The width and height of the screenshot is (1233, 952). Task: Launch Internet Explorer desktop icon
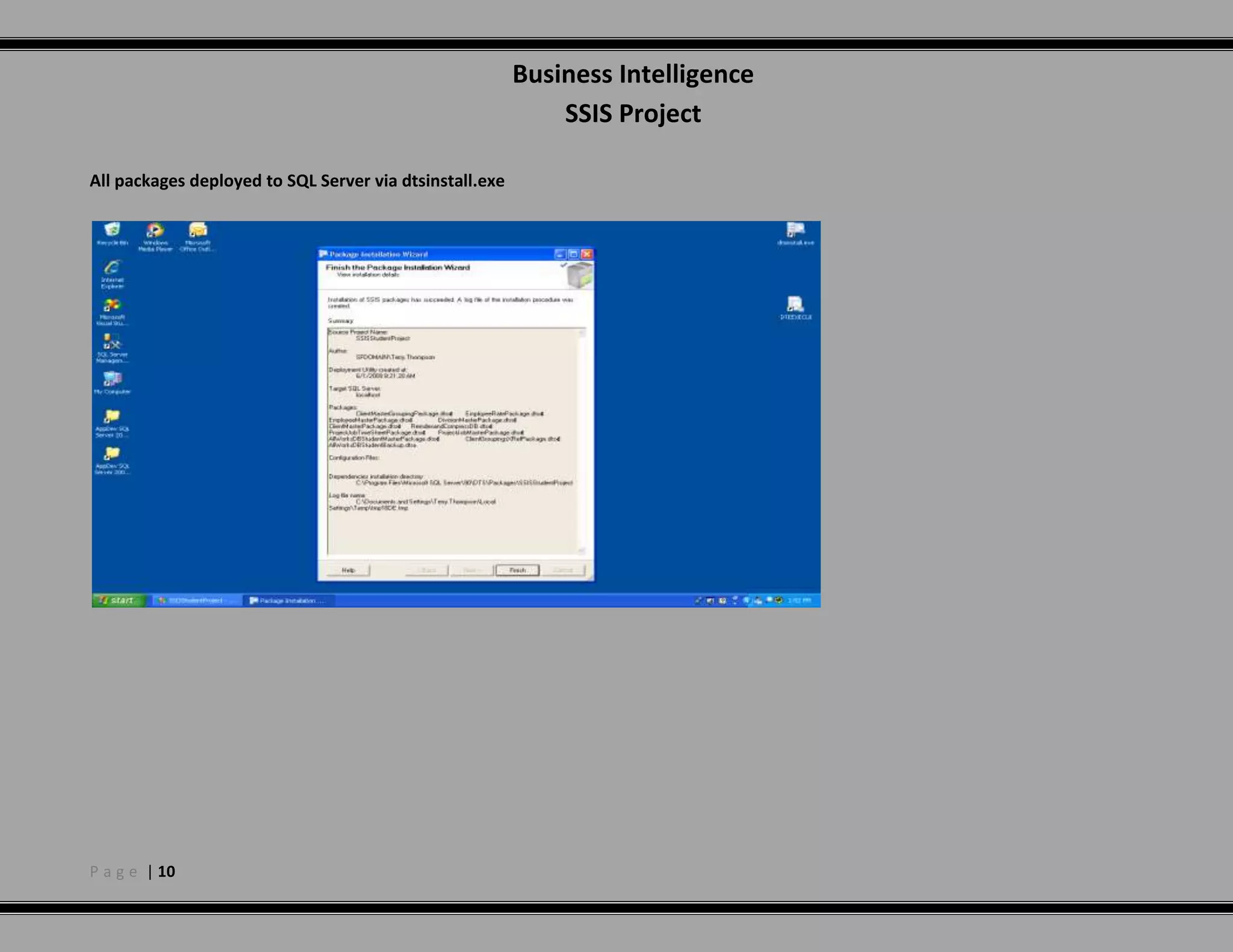click(113, 269)
